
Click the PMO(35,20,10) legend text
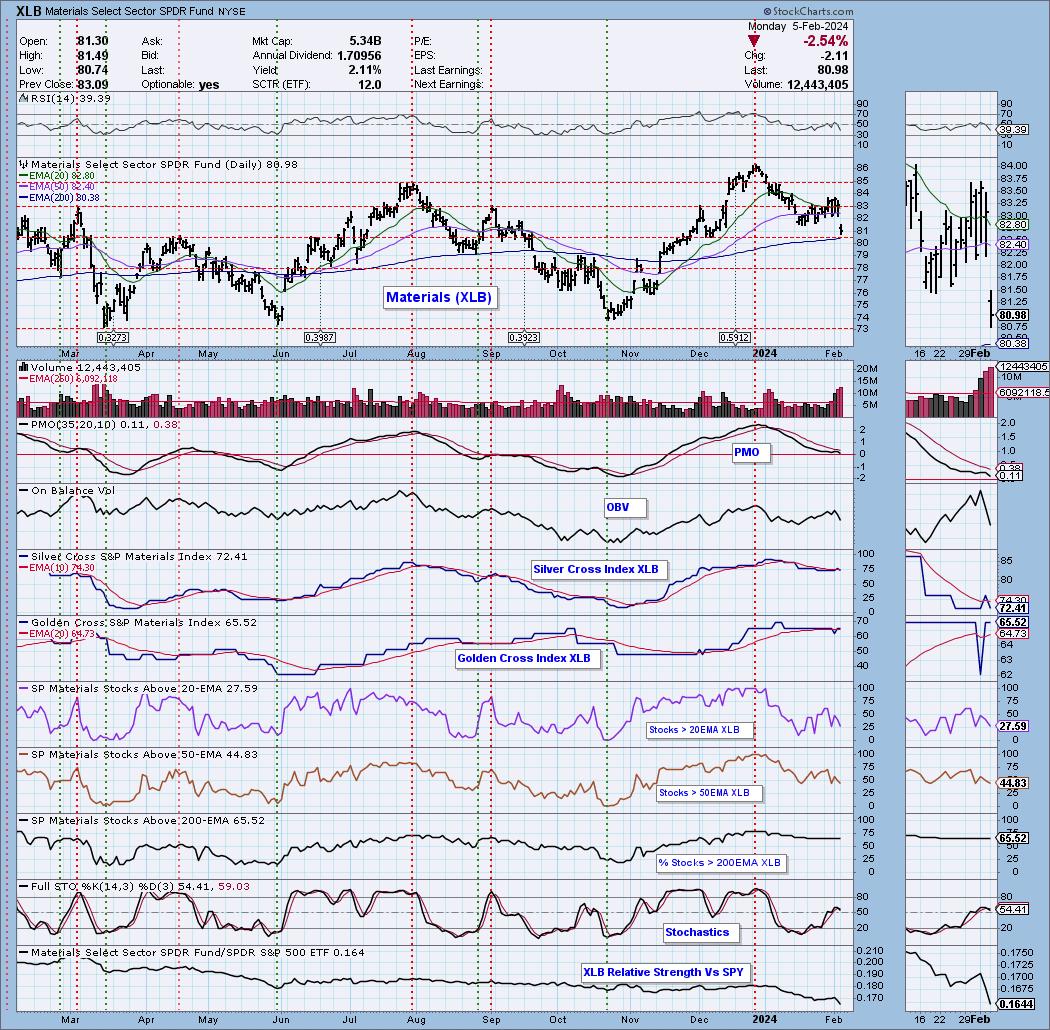[x=98, y=425]
